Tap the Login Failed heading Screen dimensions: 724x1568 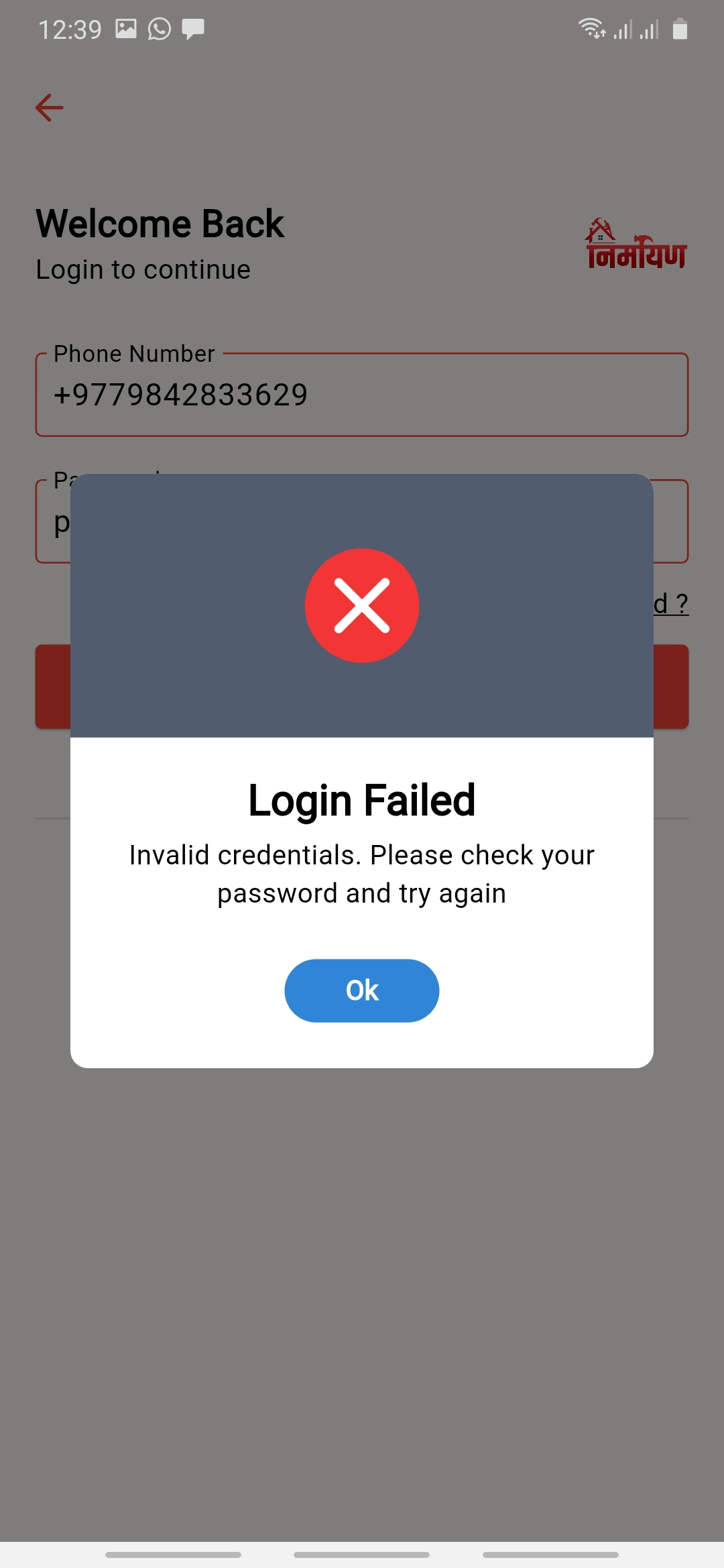tap(362, 800)
